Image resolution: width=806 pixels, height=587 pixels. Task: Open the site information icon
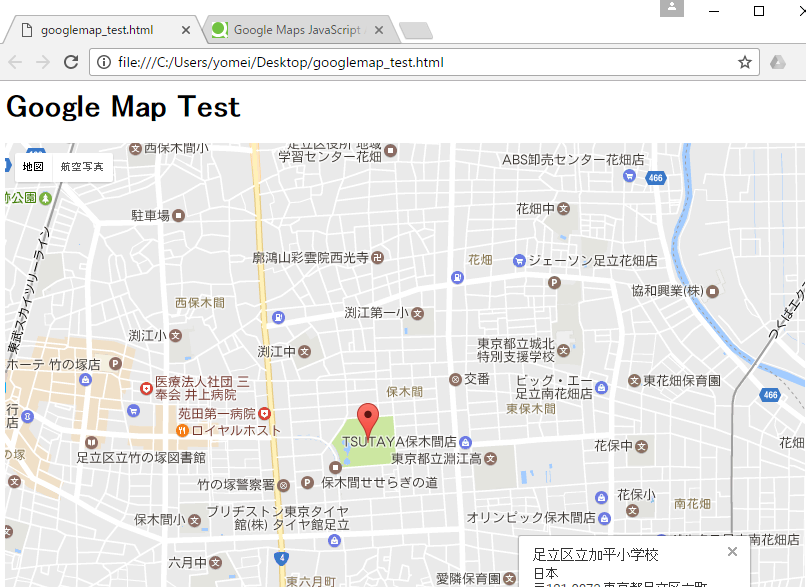104,62
